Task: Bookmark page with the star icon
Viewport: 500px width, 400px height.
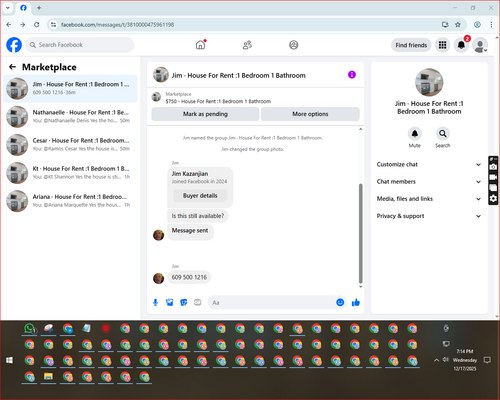Action: 458,25
